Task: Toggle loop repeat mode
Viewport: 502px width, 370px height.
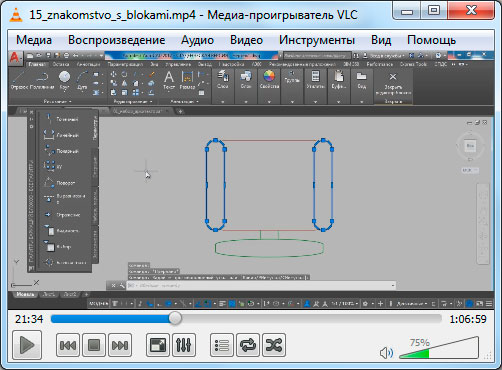Action: 248,345
